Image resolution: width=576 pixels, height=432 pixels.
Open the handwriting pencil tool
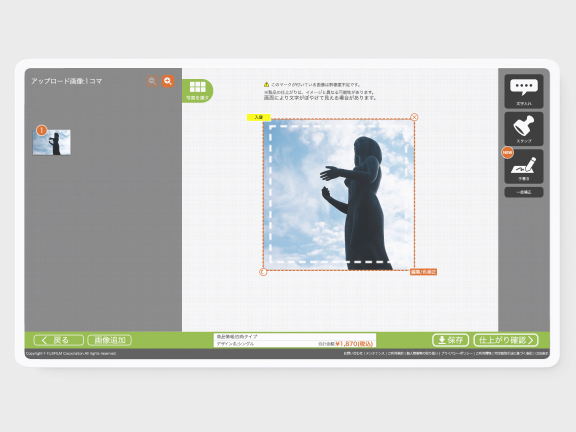523,167
